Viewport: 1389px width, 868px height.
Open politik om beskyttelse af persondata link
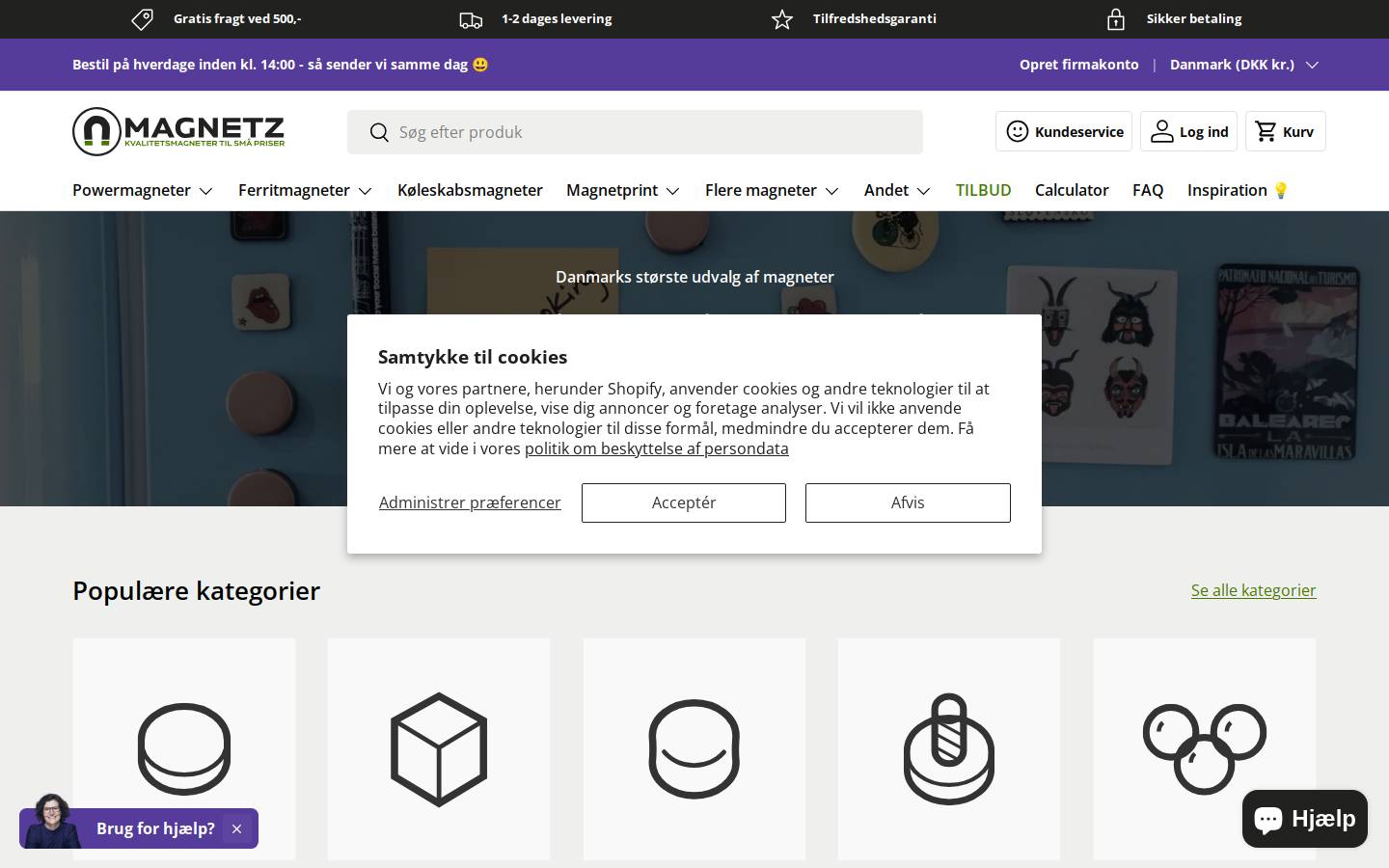point(657,448)
